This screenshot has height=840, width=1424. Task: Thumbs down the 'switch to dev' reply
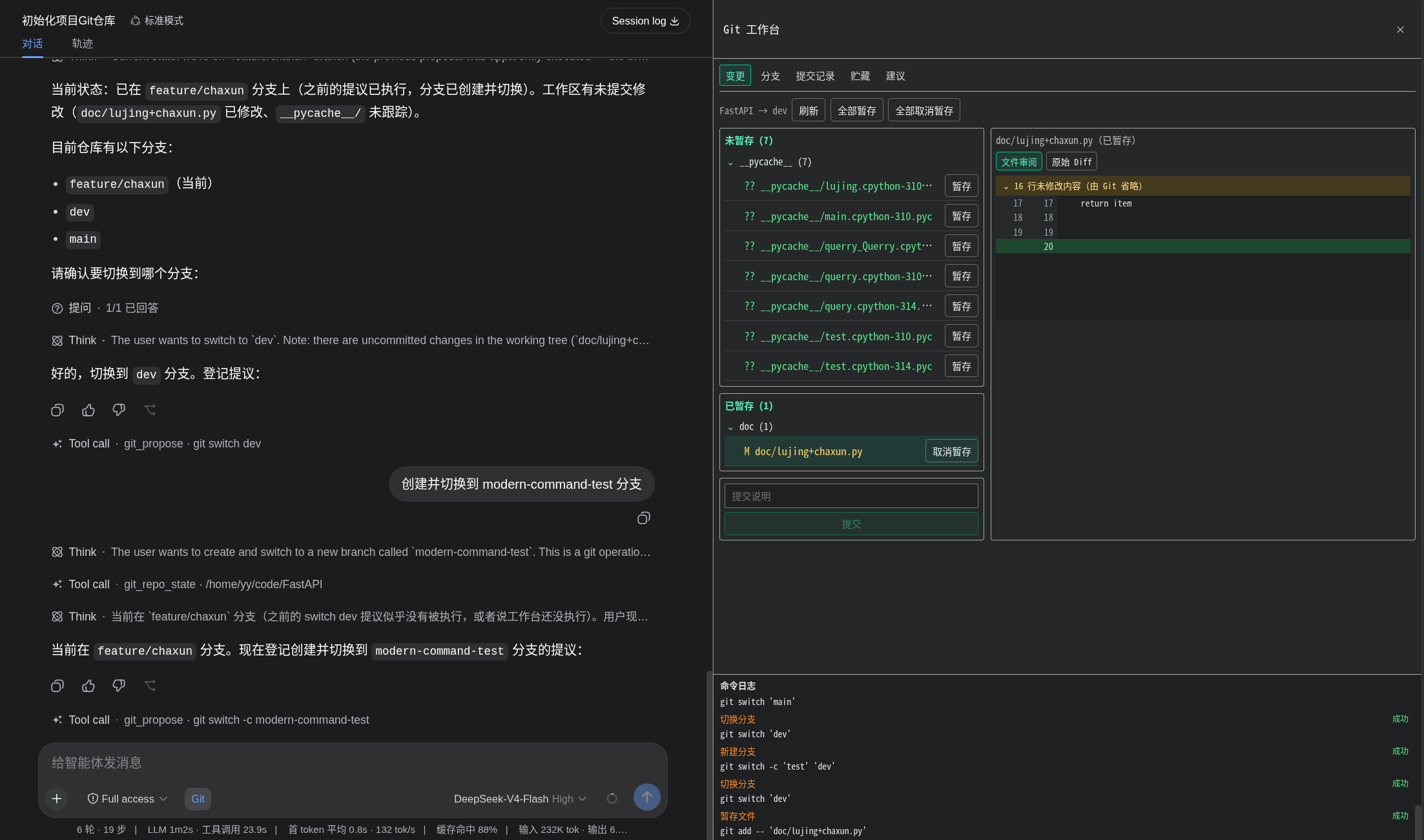point(119,410)
